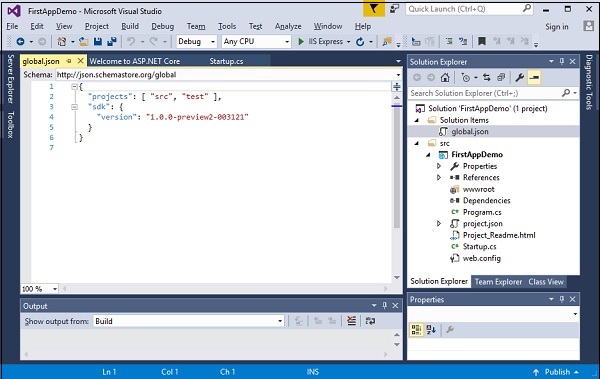Toggle word wrap in Output panel

coord(370,321)
